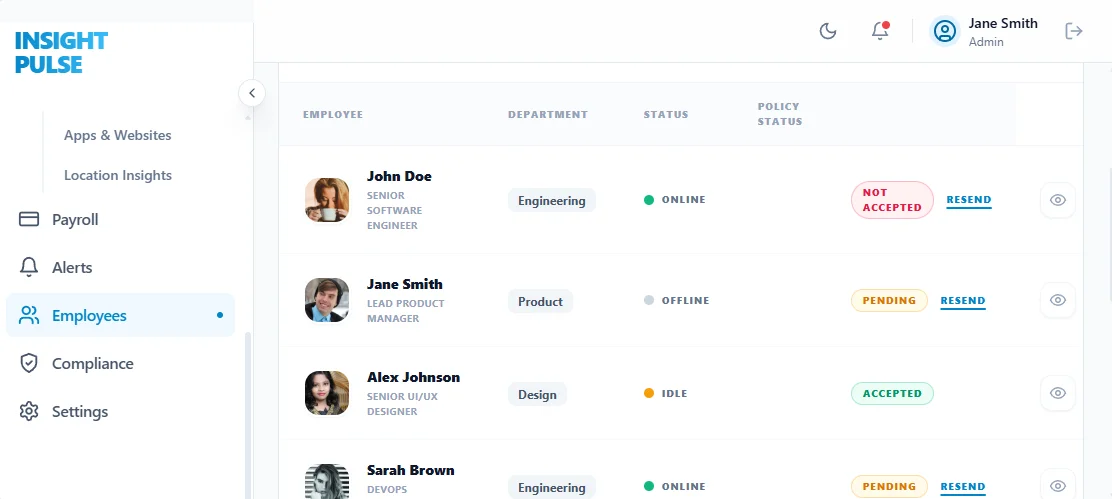Click the sidebar vertical scrollbar
Screen dimensions: 1112x499
click(248, 415)
